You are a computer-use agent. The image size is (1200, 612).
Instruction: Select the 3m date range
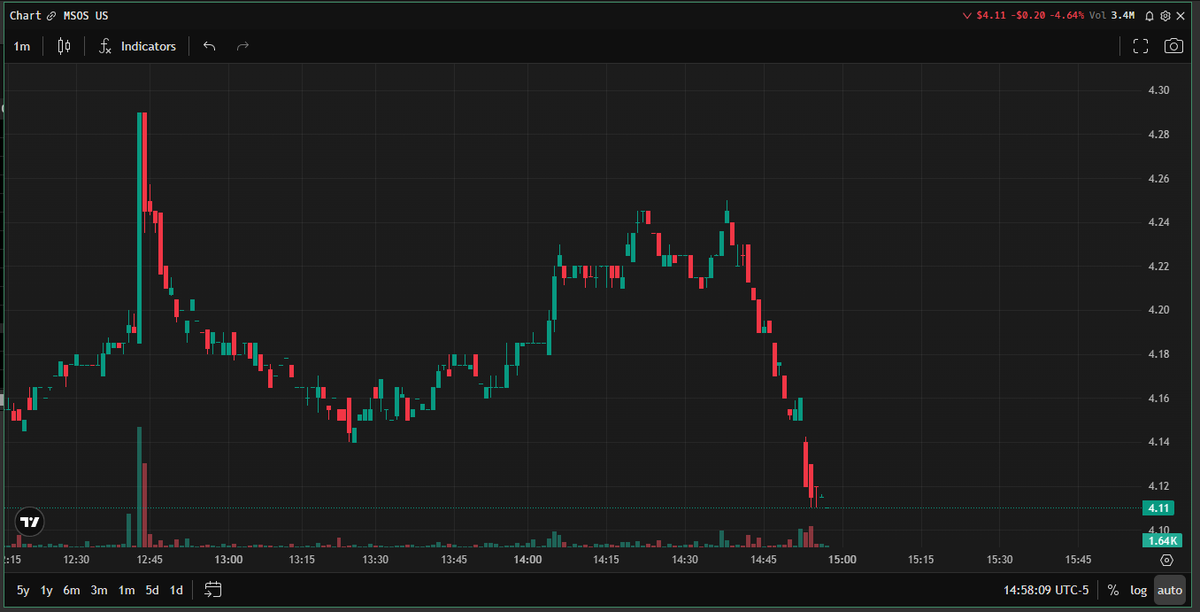(x=99, y=590)
